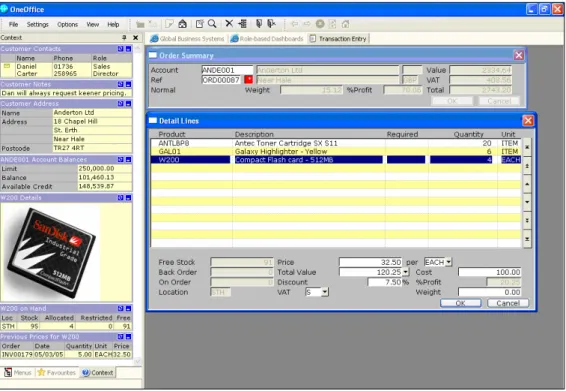
Task: Click the black X delete toolbar icon
Action: 229,24
